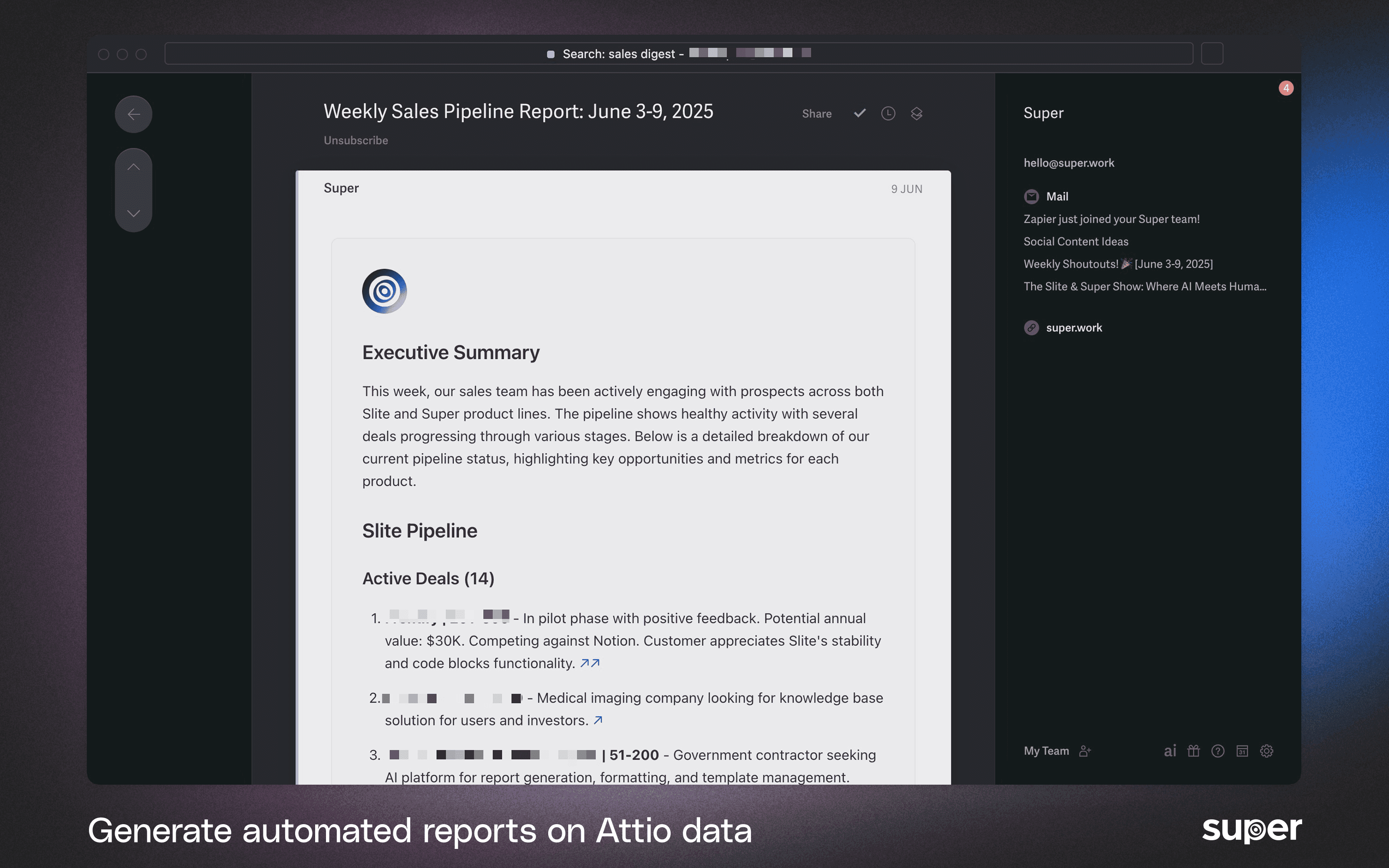Mark email done with checkmark icon
The image size is (1389, 868).
coord(859,113)
